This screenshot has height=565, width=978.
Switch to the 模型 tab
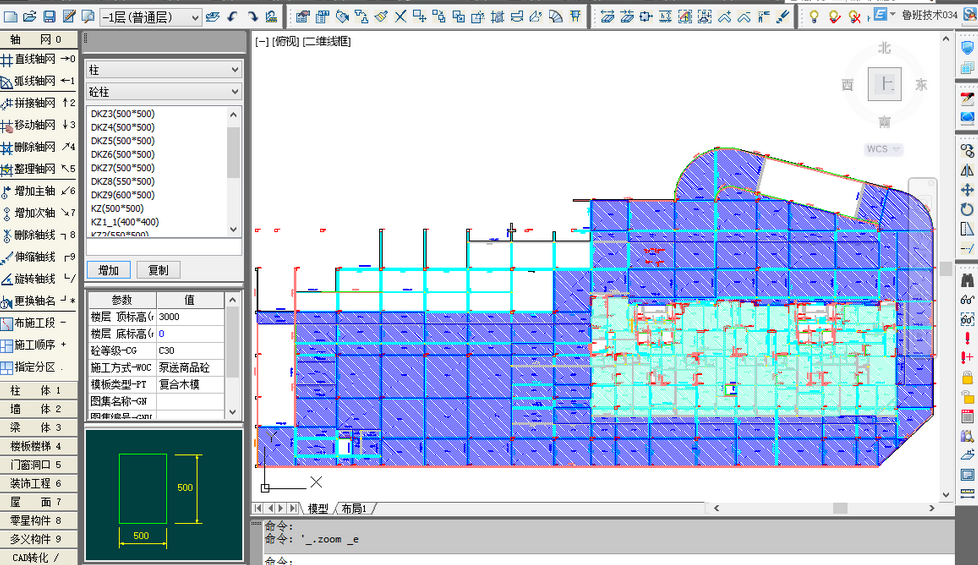pyautogui.click(x=318, y=509)
